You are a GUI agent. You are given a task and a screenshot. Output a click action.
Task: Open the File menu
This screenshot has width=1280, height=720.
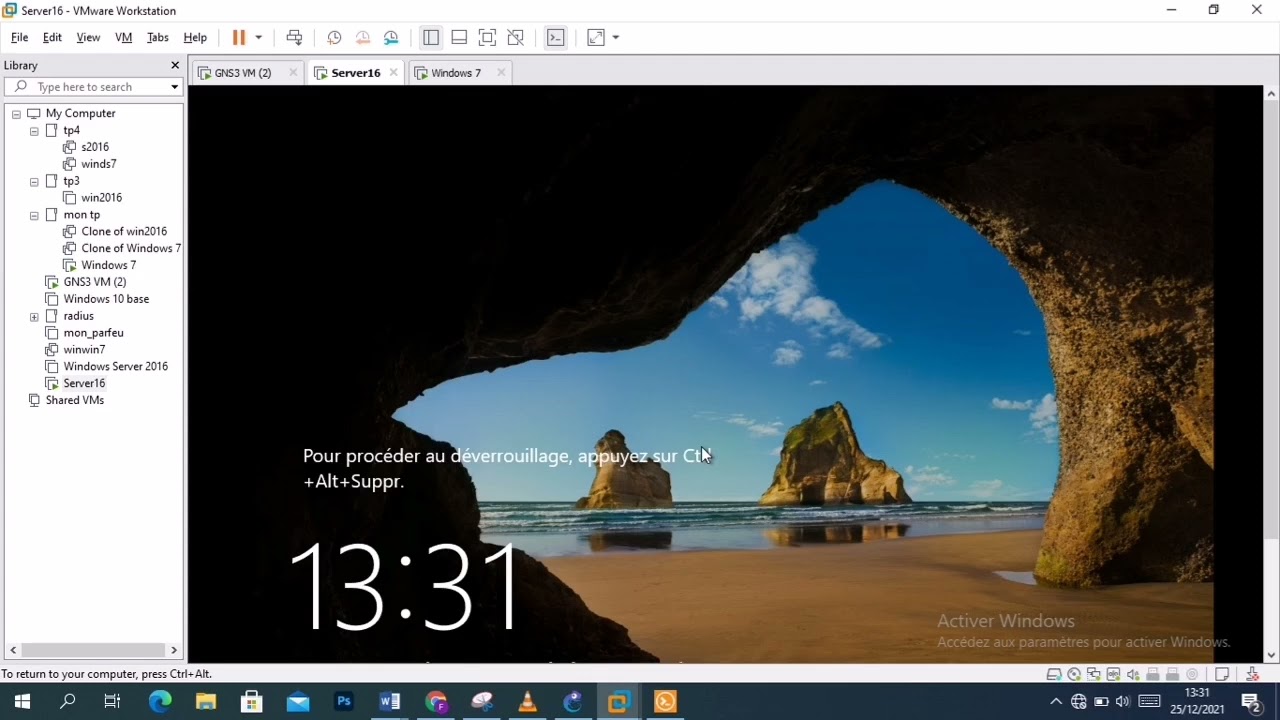point(19,37)
